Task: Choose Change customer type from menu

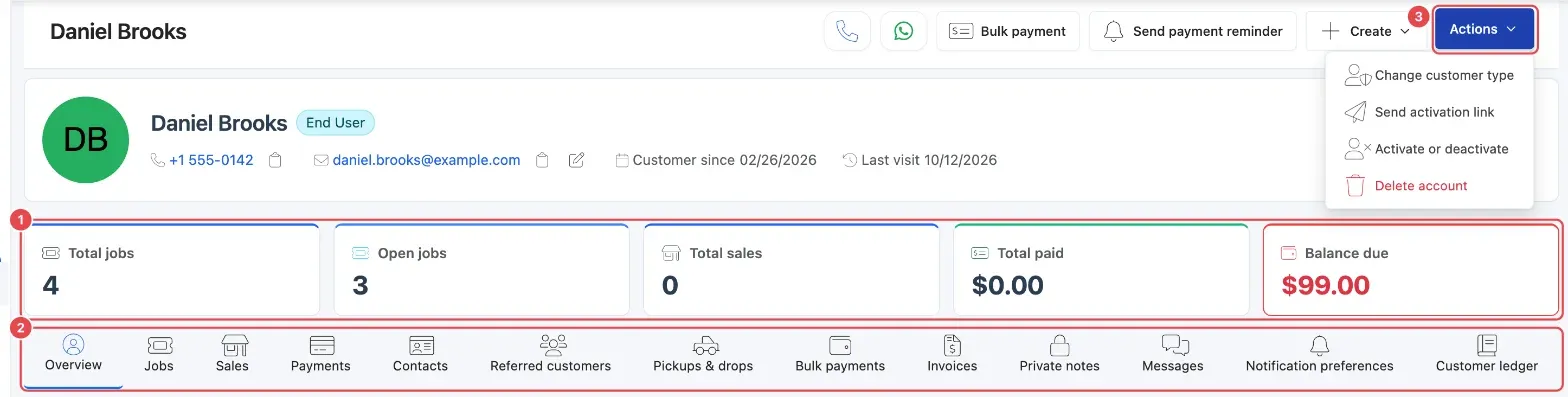Action: pos(1429,75)
